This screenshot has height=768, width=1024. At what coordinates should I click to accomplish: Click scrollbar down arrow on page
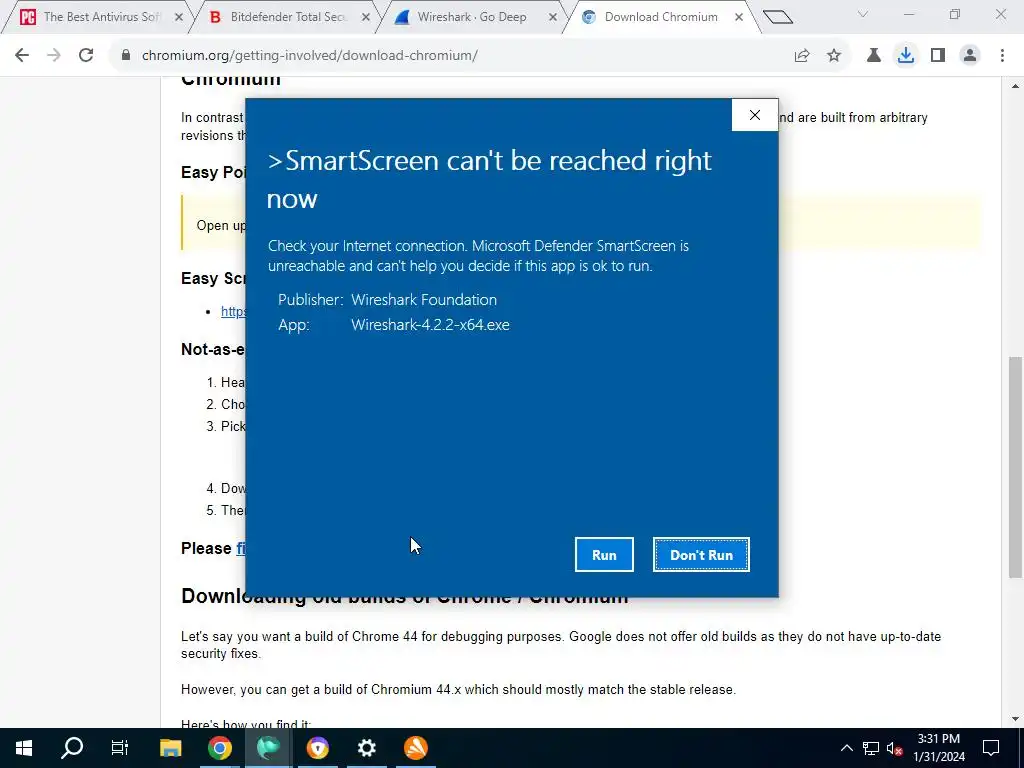pyautogui.click(x=1015, y=720)
